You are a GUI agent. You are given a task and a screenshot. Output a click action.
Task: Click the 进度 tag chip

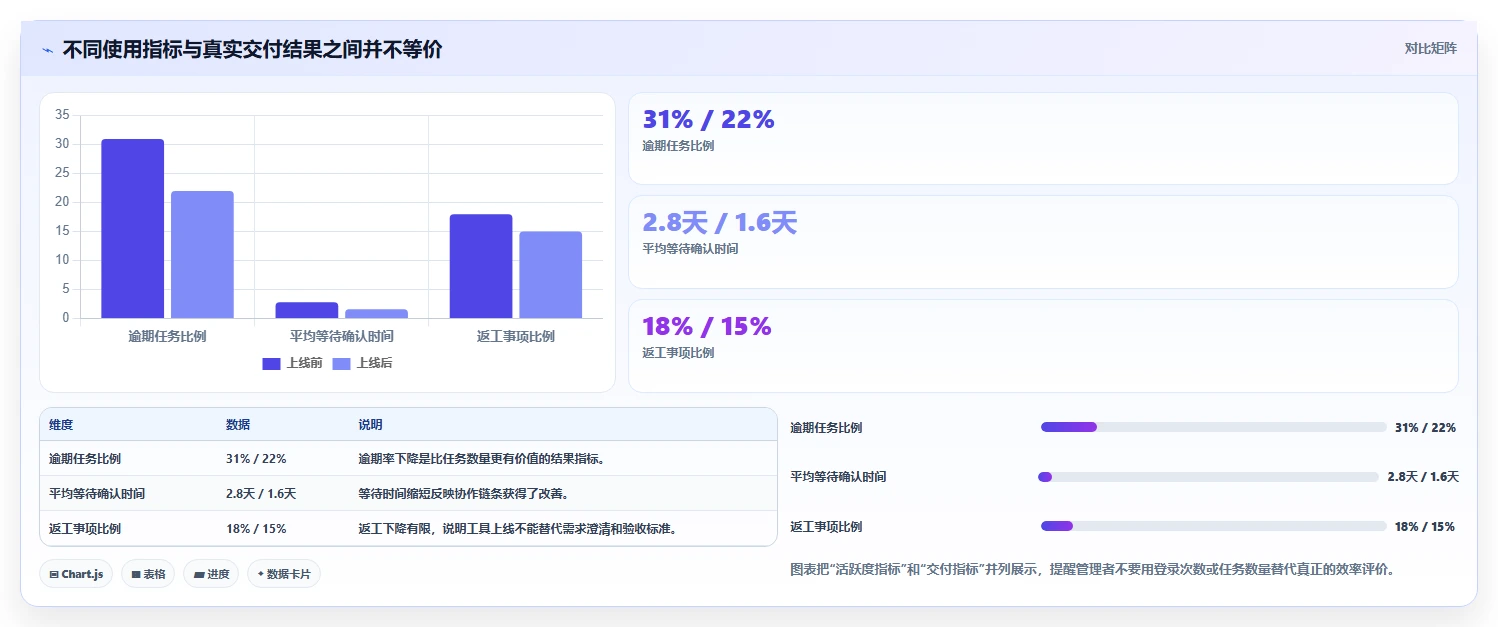click(x=211, y=574)
